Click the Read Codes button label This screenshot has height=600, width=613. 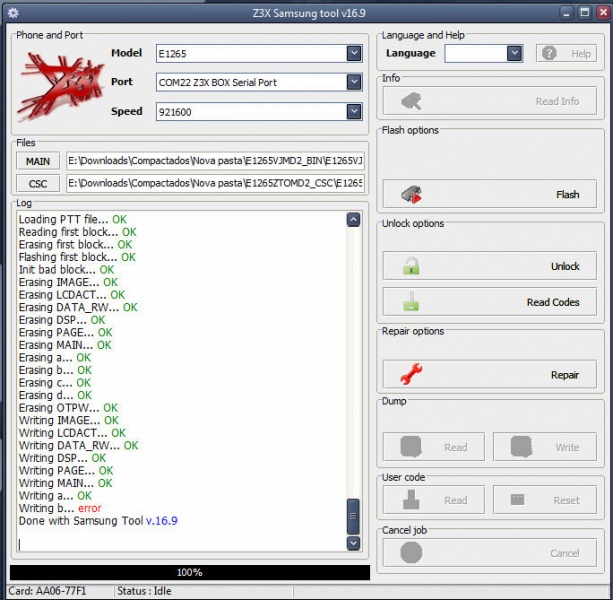click(x=553, y=302)
